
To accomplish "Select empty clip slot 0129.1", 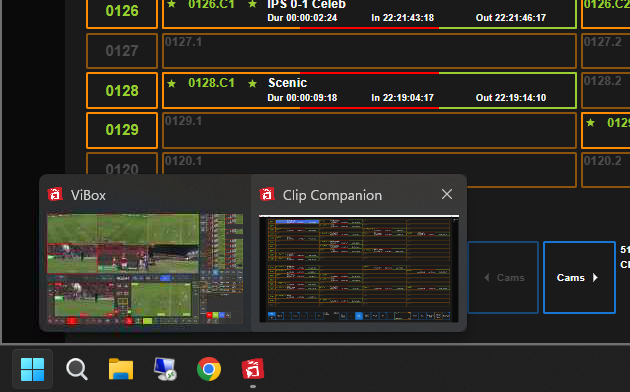I will pyautogui.click(x=369, y=130).
